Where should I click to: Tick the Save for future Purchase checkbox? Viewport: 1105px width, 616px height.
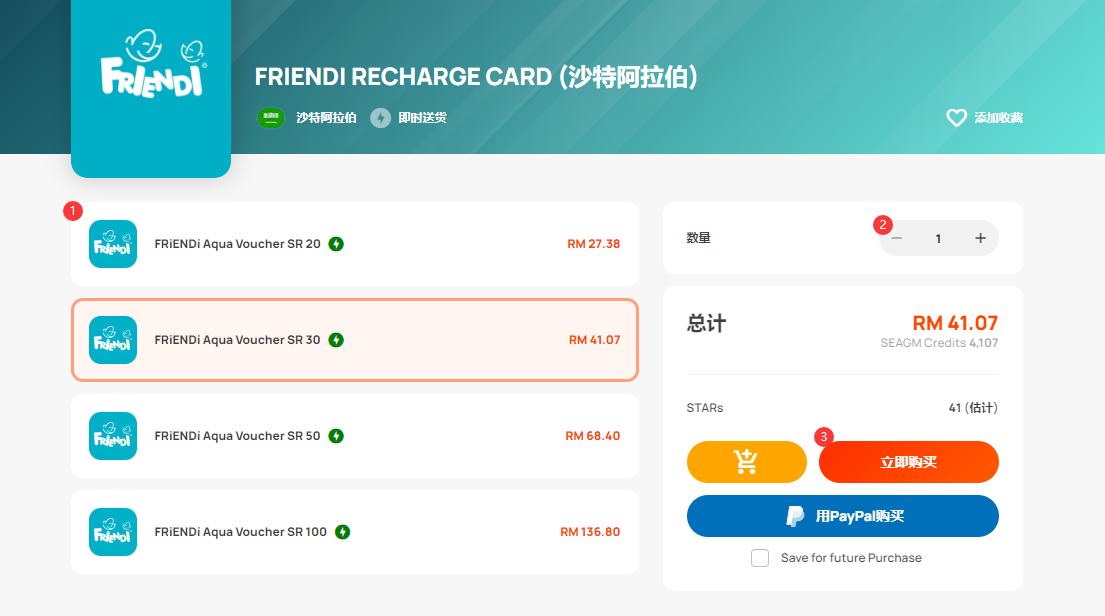coord(760,558)
